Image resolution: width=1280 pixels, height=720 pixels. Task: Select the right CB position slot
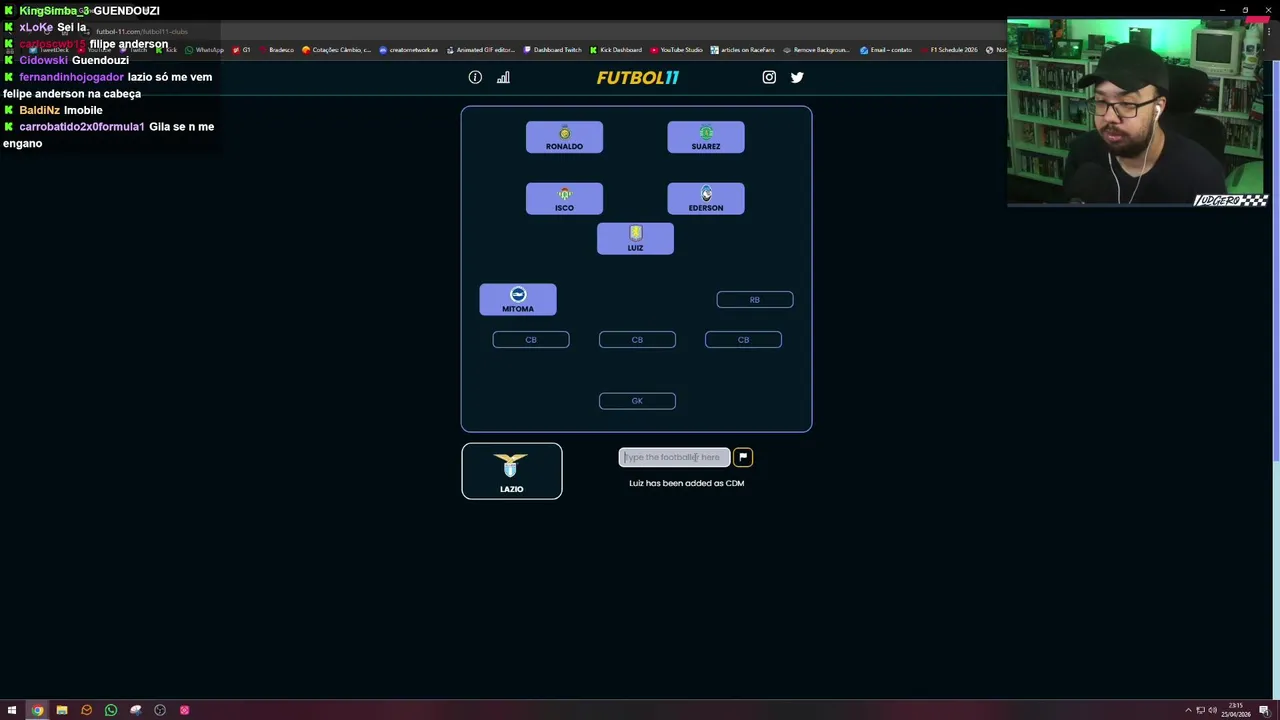point(743,340)
